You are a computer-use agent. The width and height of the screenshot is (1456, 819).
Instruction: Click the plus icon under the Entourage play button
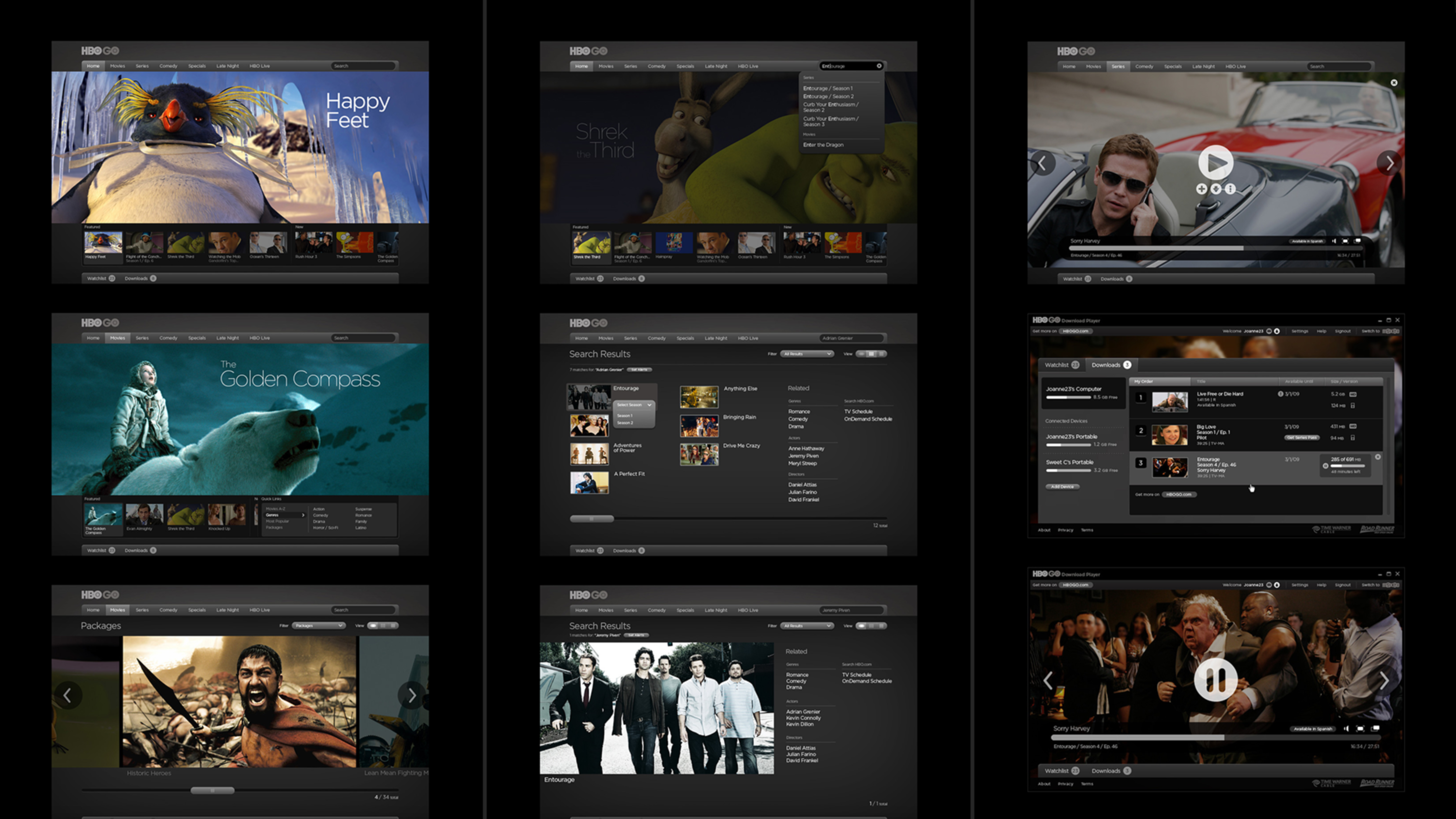click(1201, 189)
